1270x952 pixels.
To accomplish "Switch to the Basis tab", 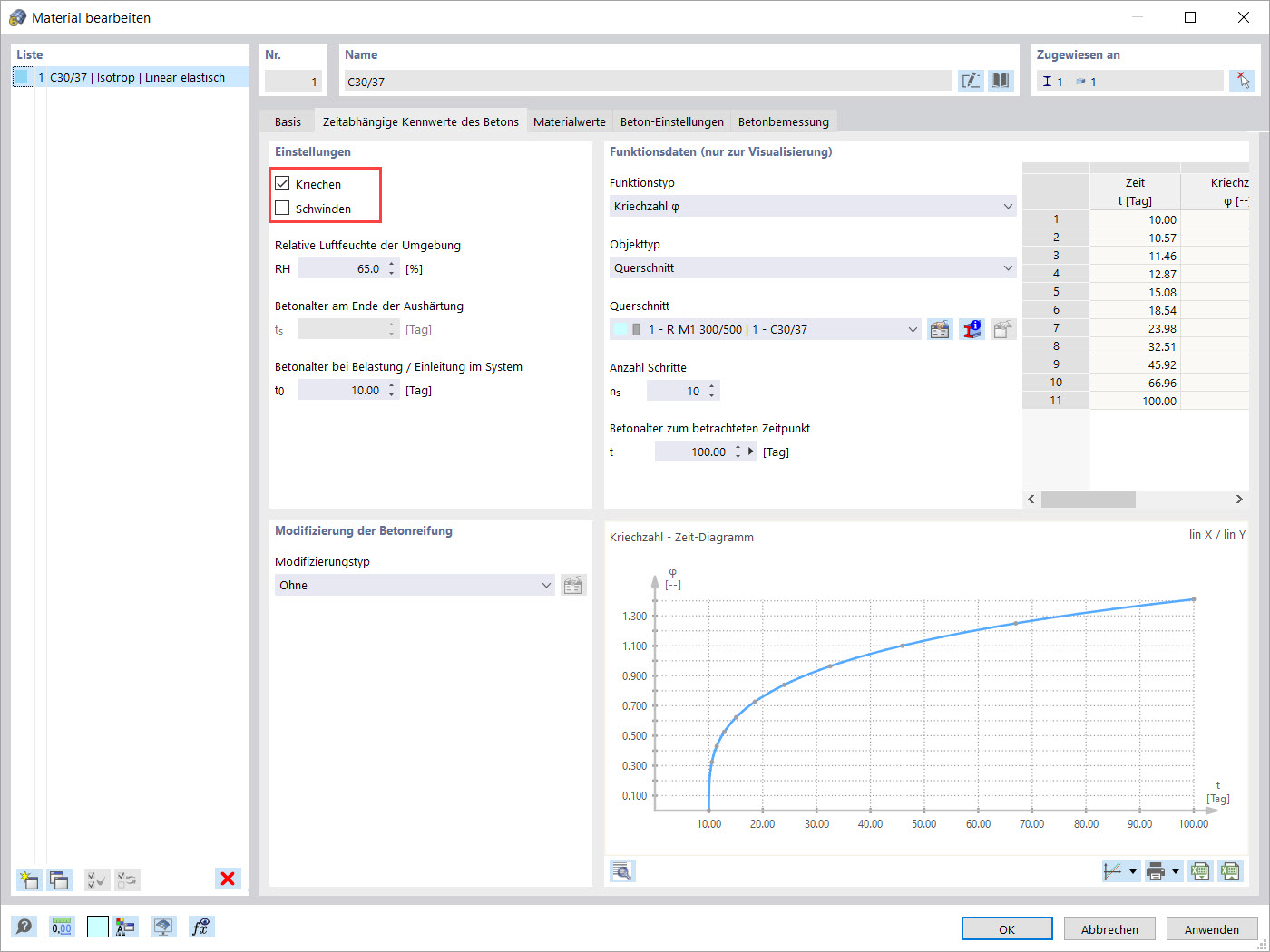I will [288, 121].
